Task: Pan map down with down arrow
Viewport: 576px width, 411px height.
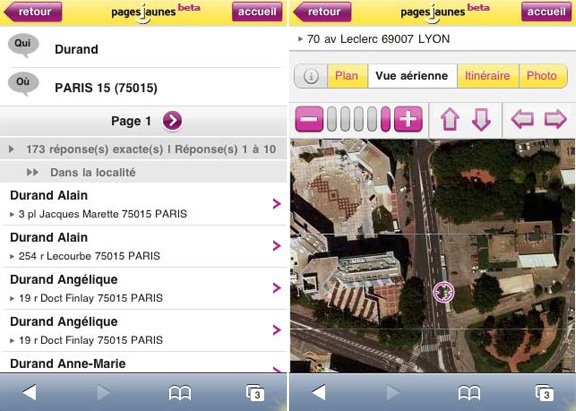Action: [481, 119]
